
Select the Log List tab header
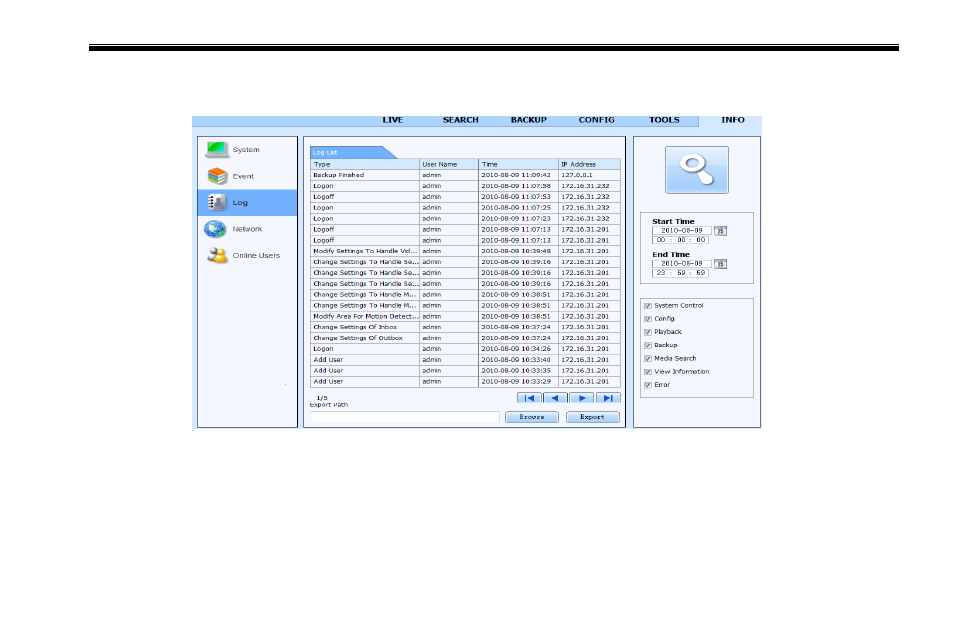(x=352, y=152)
